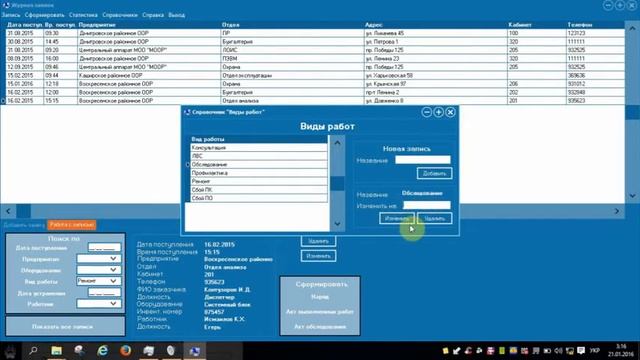Image resolution: width=640 pixels, height=360 pixels.
Task: Click the УКР language indicator
Action: point(595,351)
